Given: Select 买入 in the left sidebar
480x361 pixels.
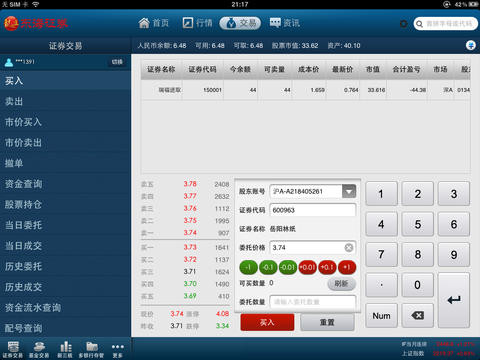Looking at the screenshot, I should [65, 81].
